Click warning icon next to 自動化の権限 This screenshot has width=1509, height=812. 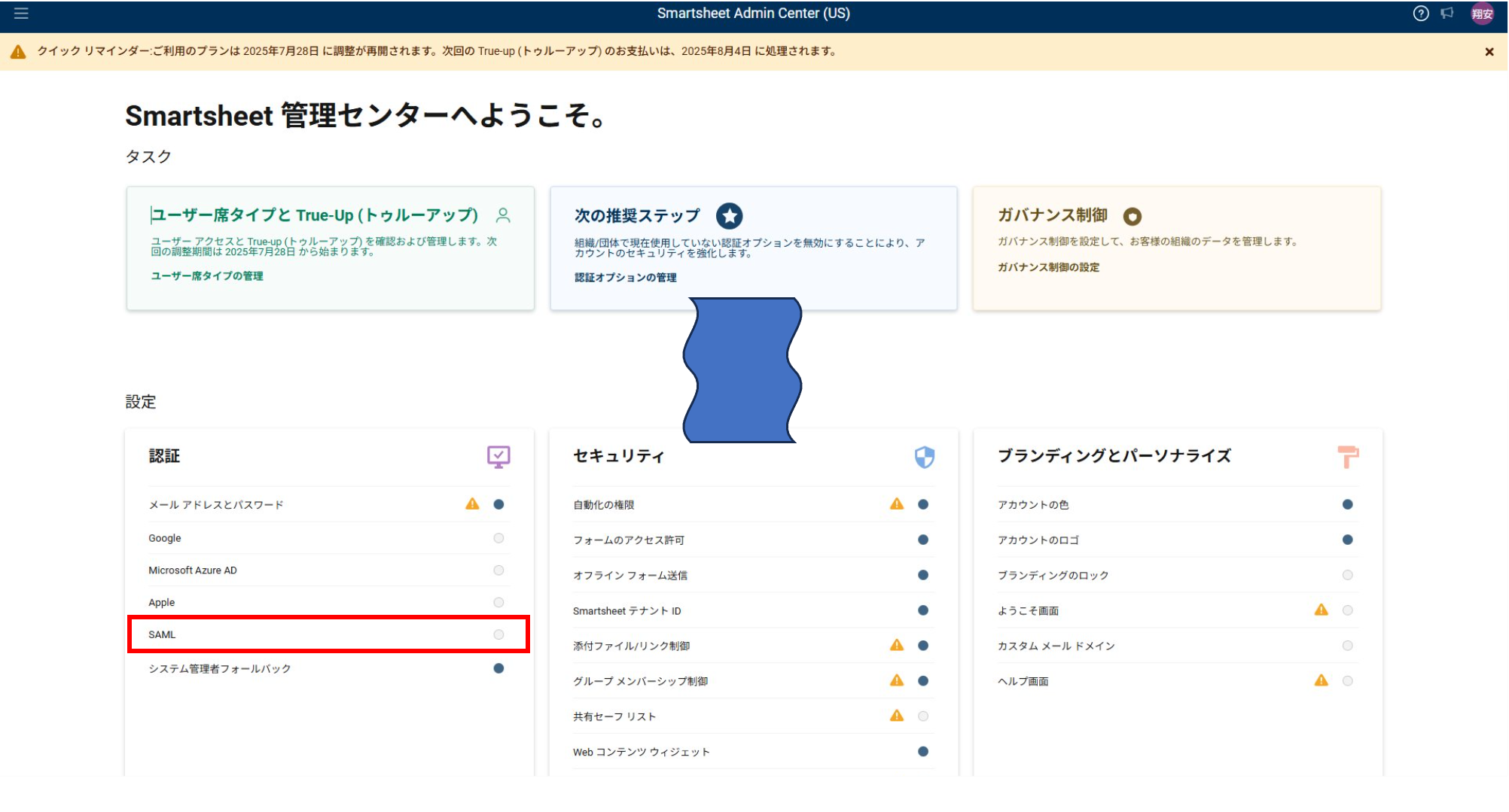[x=896, y=504]
